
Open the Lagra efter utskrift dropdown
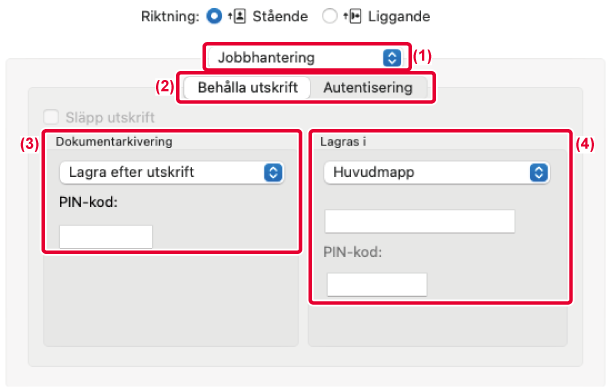pyautogui.click(x=172, y=172)
